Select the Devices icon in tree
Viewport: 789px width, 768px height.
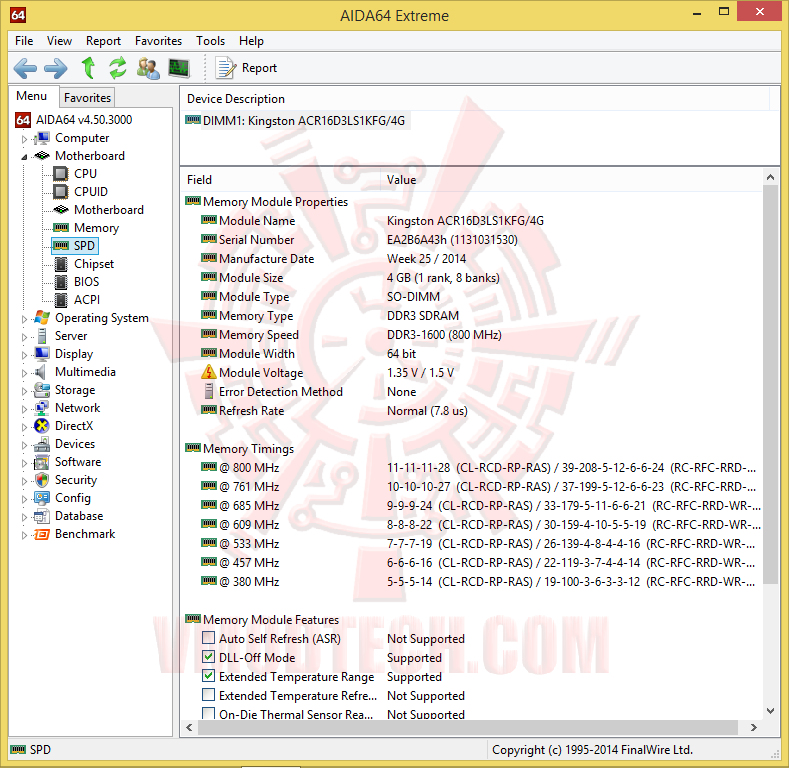coord(42,444)
